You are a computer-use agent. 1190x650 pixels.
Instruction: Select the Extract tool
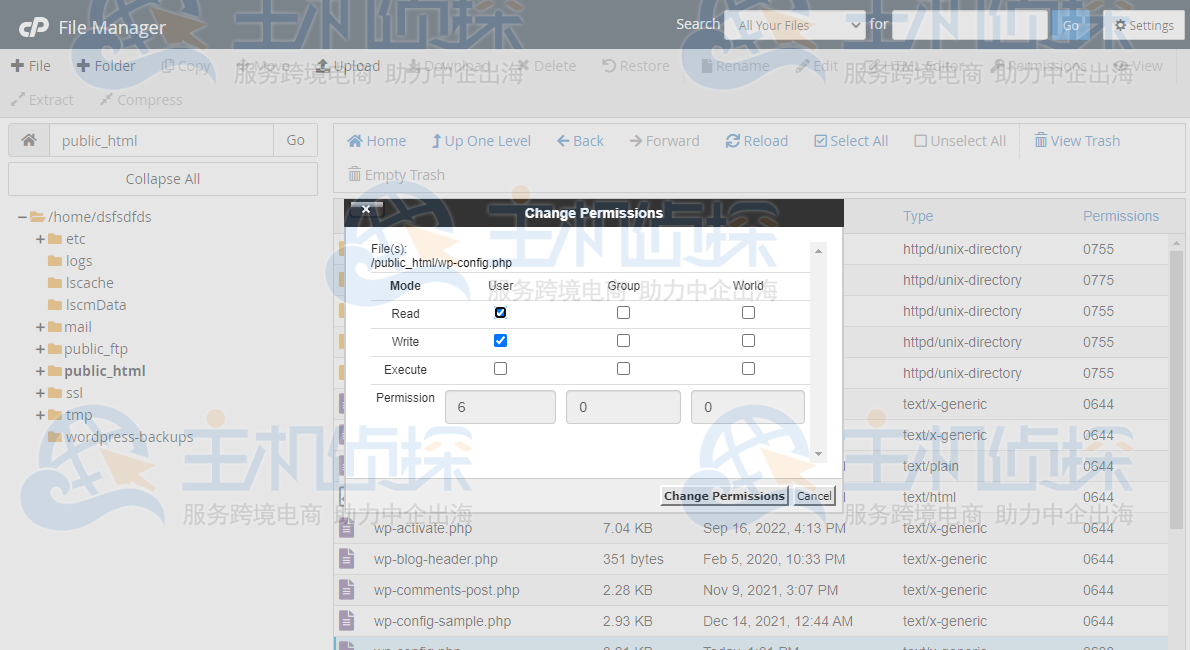pos(42,99)
